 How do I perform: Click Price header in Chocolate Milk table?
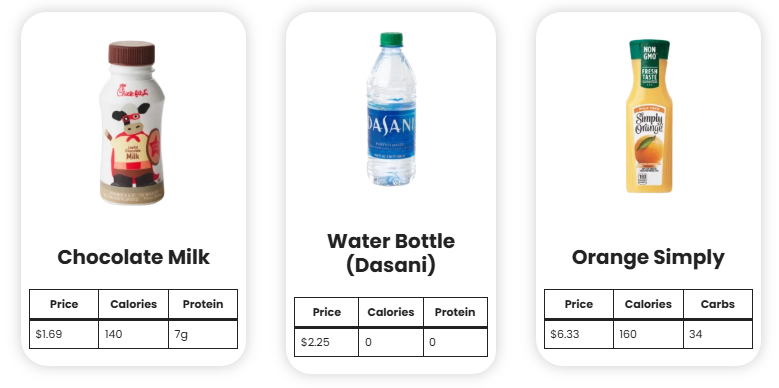pos(64,304)
